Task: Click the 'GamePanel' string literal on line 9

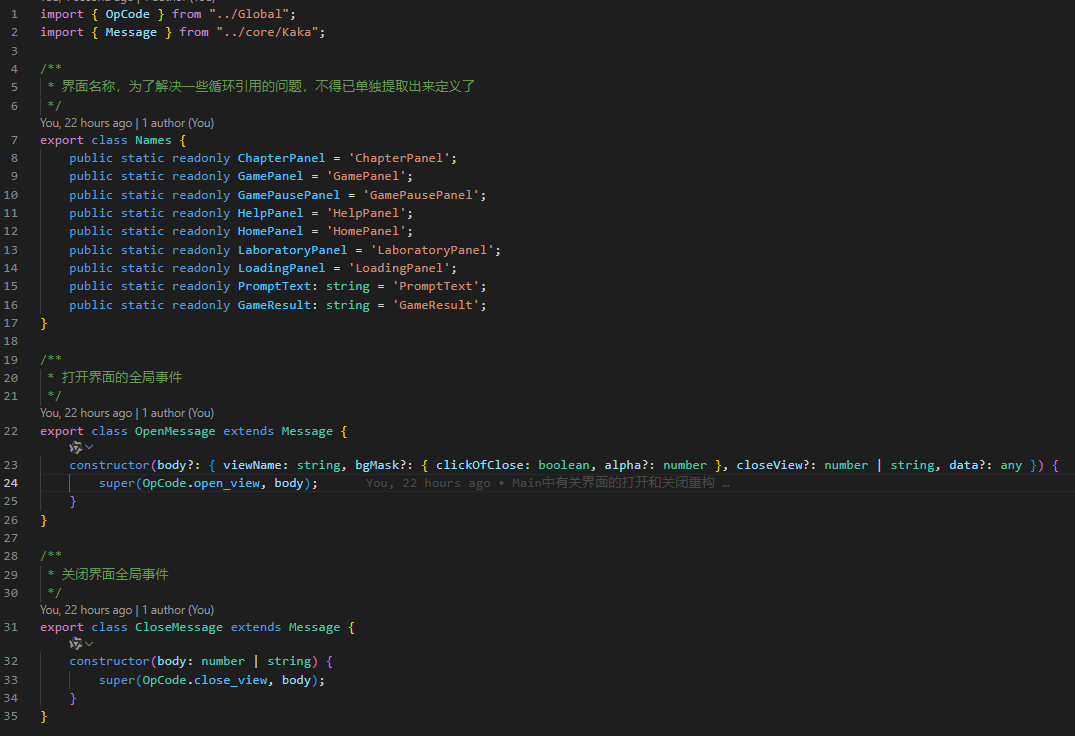Action: pyautogui.click(x=365, y=176)
